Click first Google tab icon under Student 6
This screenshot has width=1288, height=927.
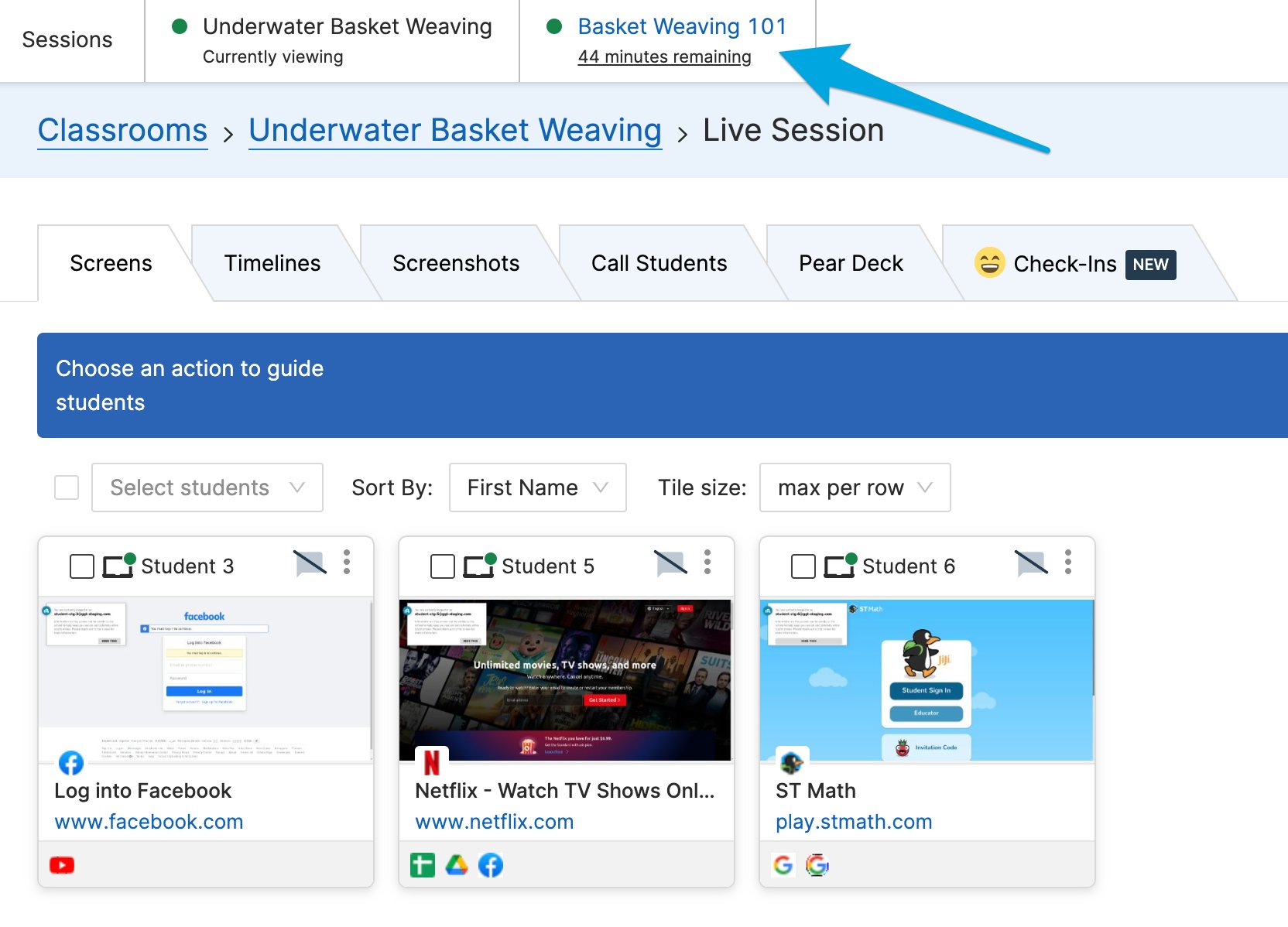783,865
